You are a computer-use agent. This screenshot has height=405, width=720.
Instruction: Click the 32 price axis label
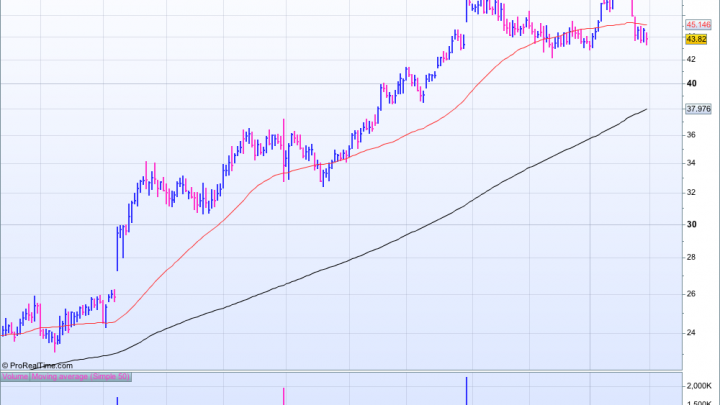691,192
